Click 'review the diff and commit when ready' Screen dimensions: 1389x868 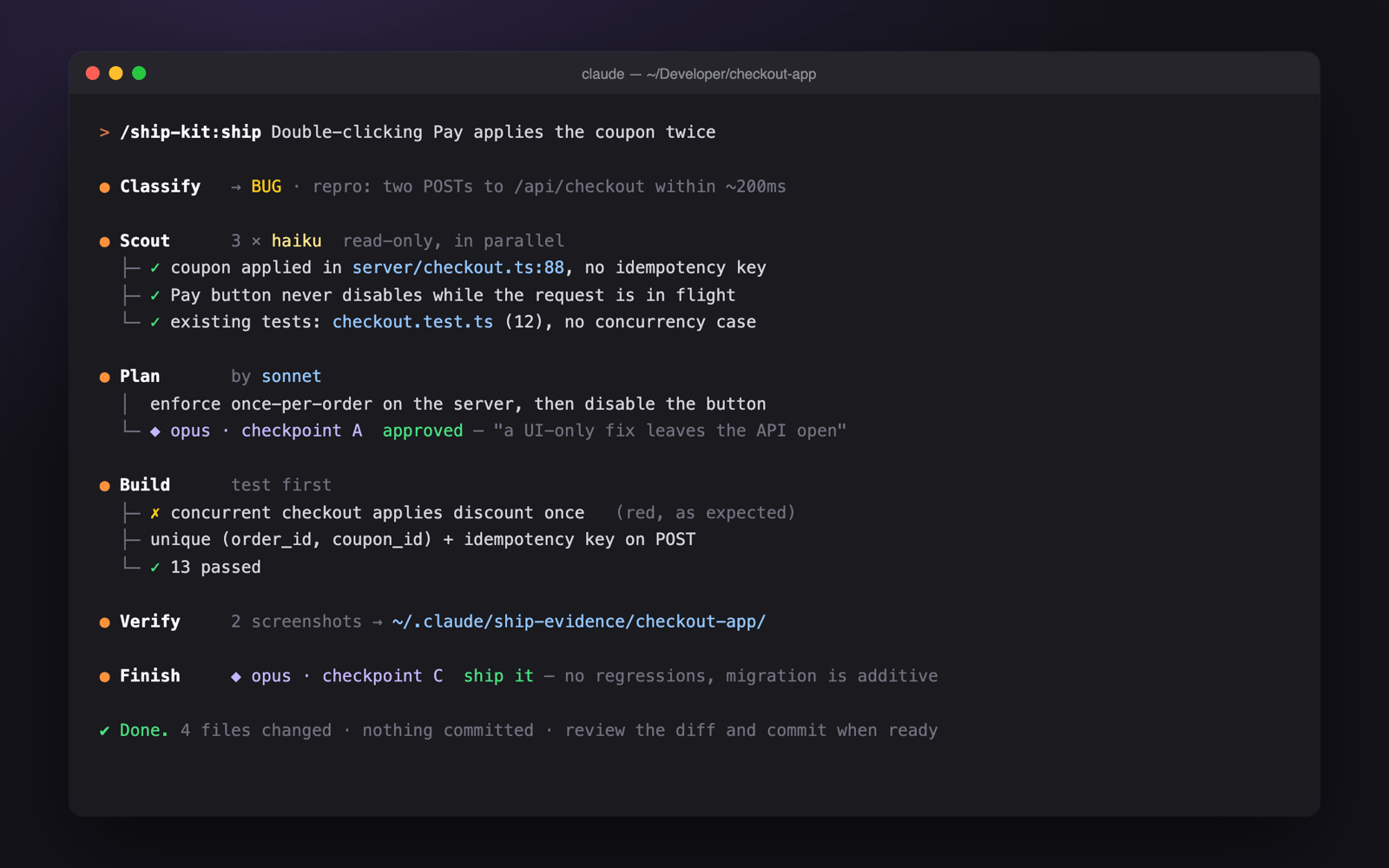coord(751,730)
